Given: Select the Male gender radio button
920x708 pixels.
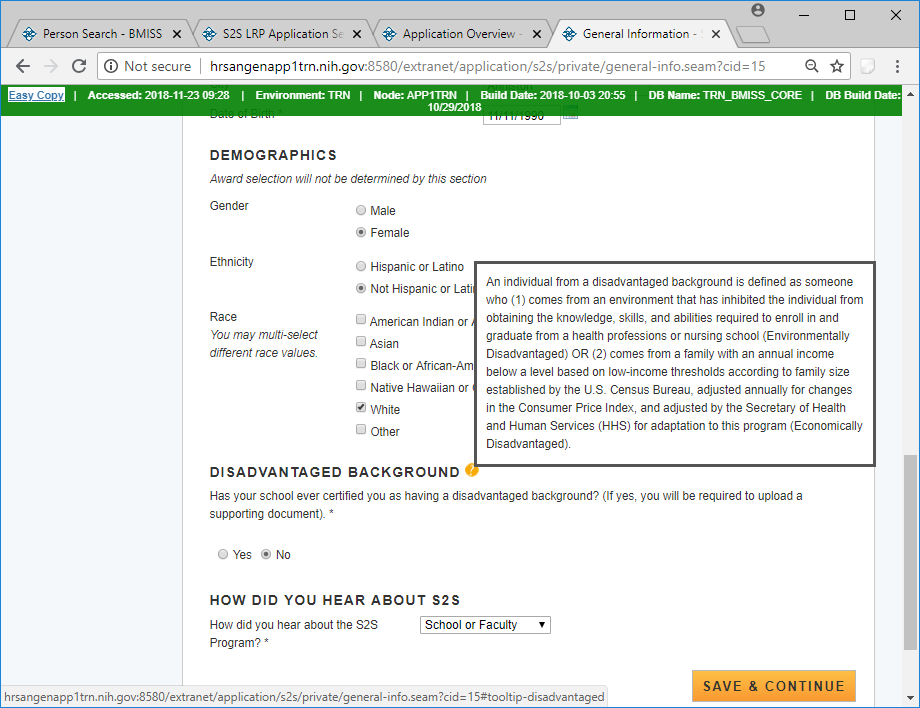Looking at the screenshot, I should click(x=361, y=211).
